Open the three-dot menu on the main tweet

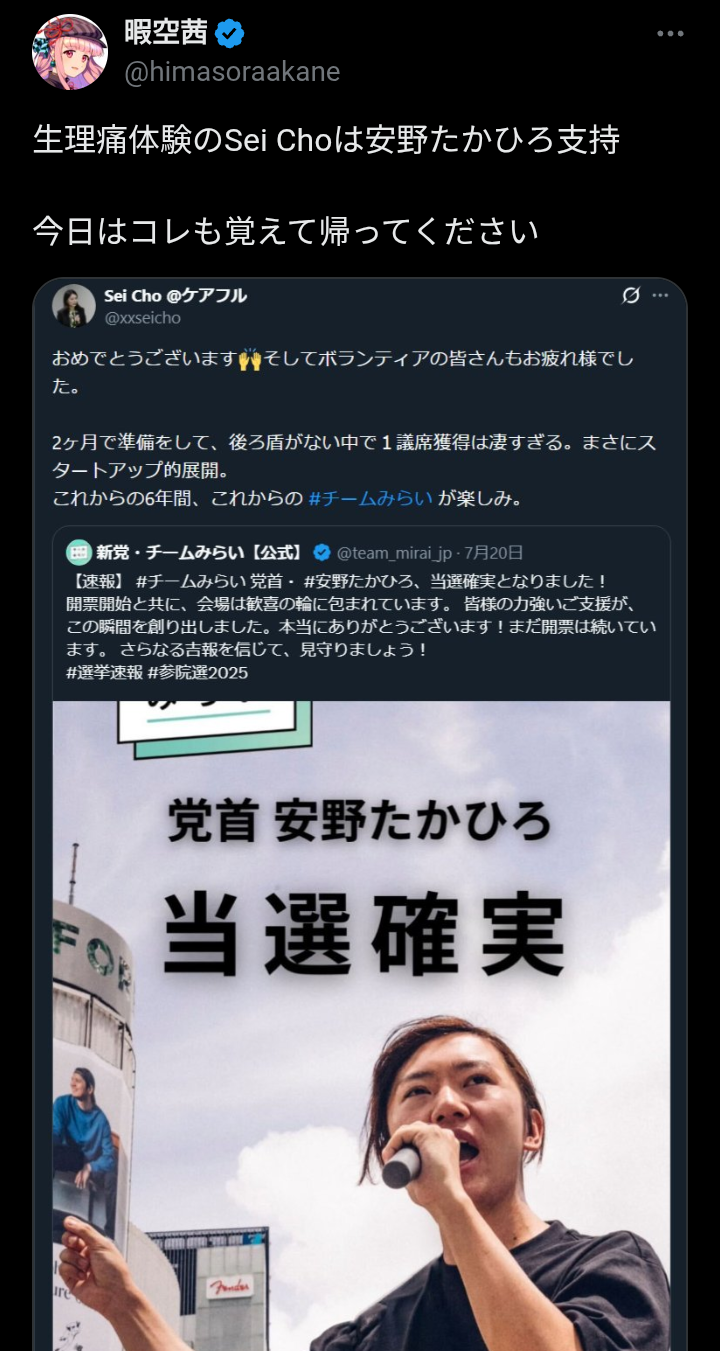coord(670,34)
